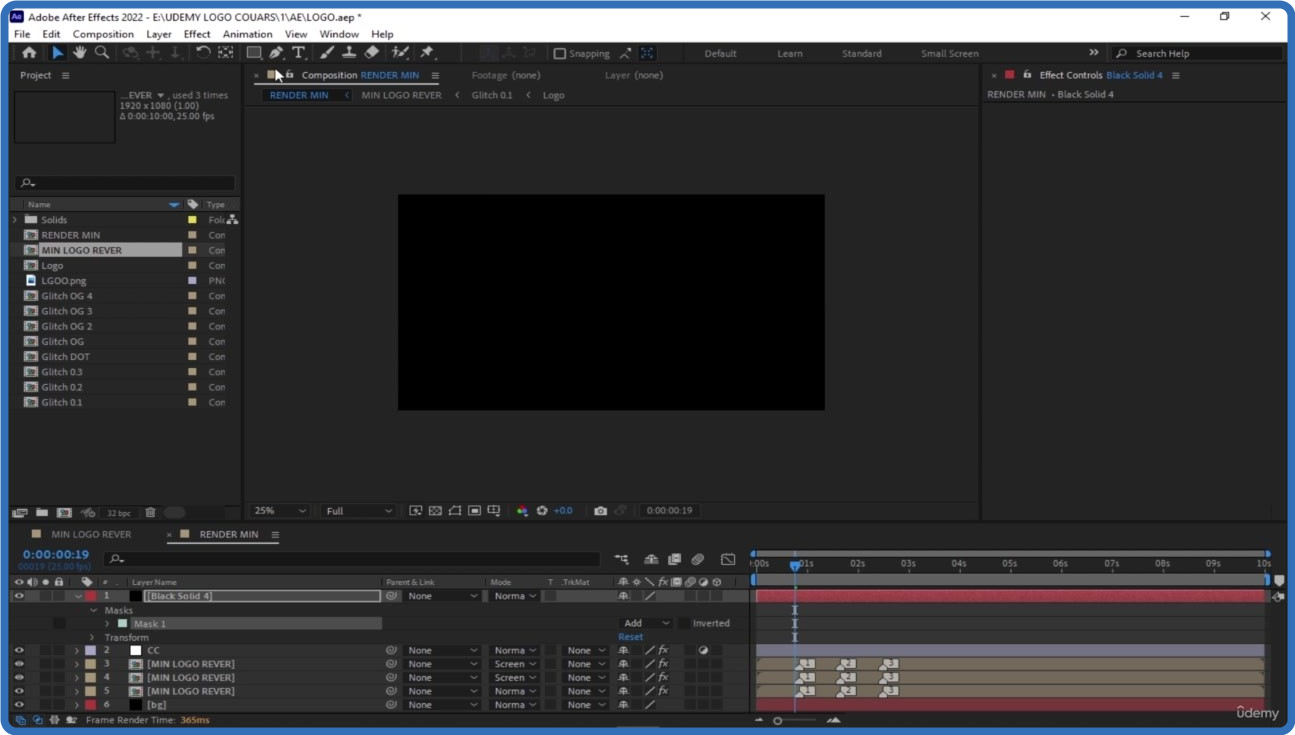The height and width of the screenshot is (735, 1295).
Task: Open the Screen mode dropdown for layer 3
Action: click(515, 664)
